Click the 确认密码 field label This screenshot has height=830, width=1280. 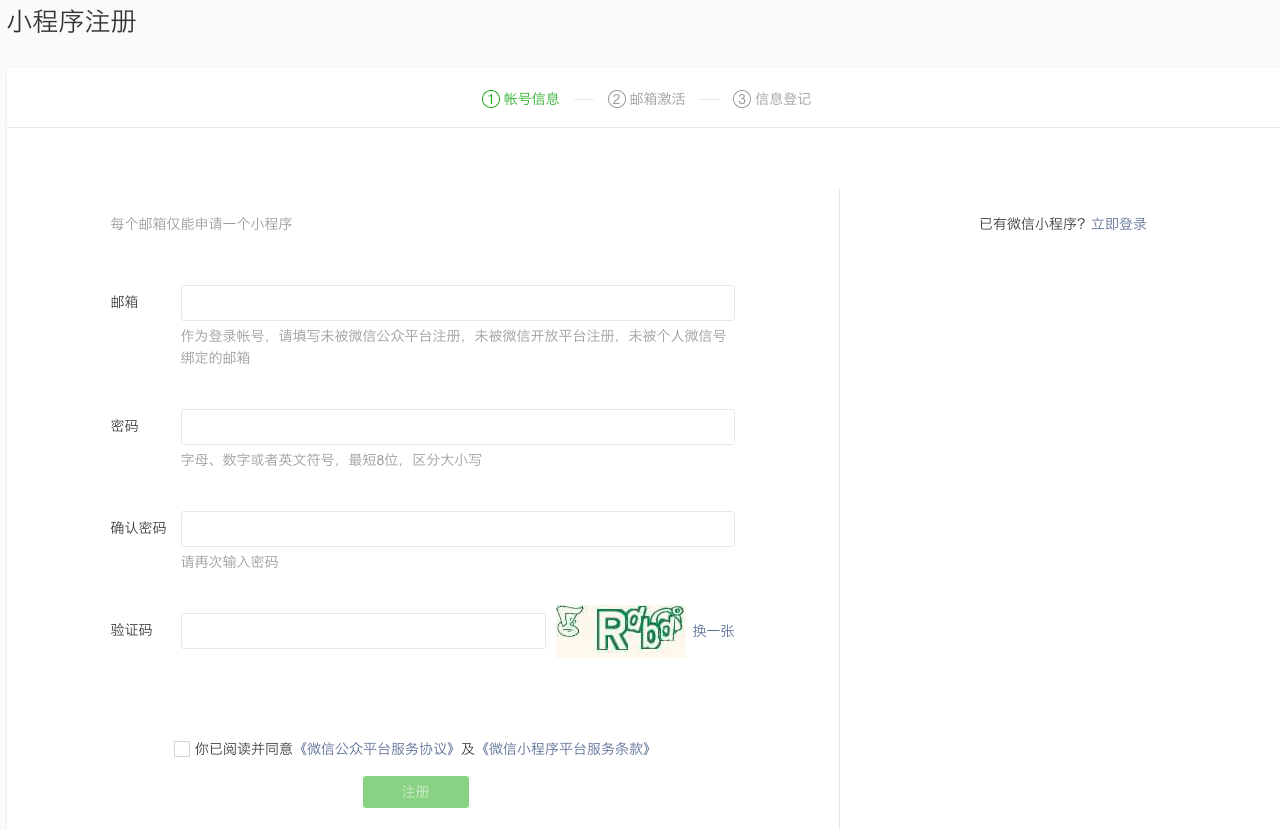(139, 528)
